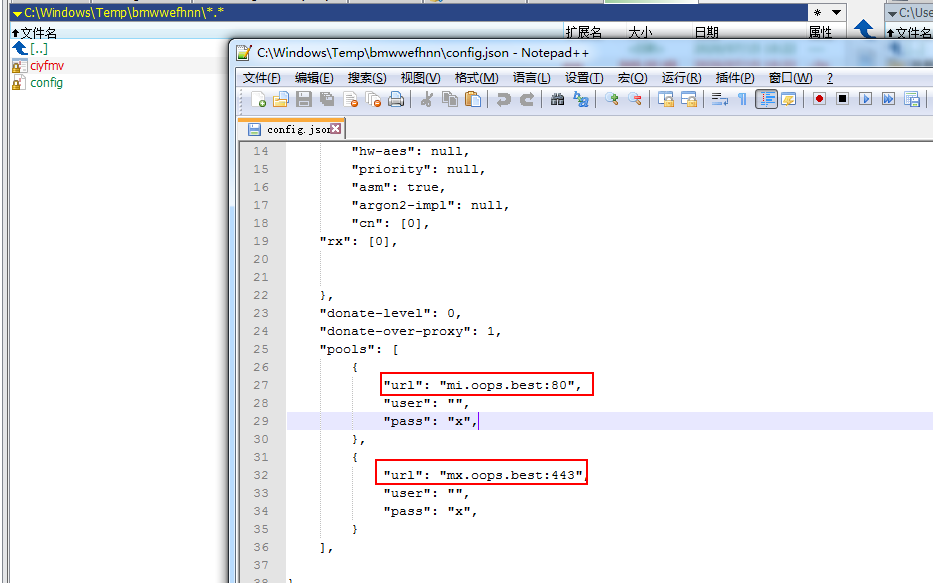Start recording a macro
Screen dimensions: 933x583
point(819,99)
